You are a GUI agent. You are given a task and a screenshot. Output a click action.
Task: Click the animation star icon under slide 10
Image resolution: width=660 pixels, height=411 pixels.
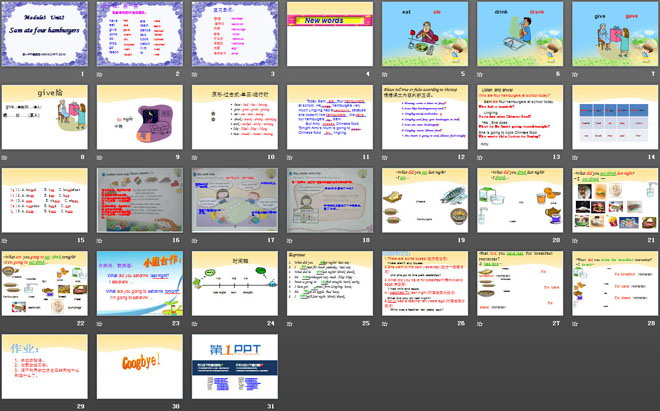[x=195, y=157]
